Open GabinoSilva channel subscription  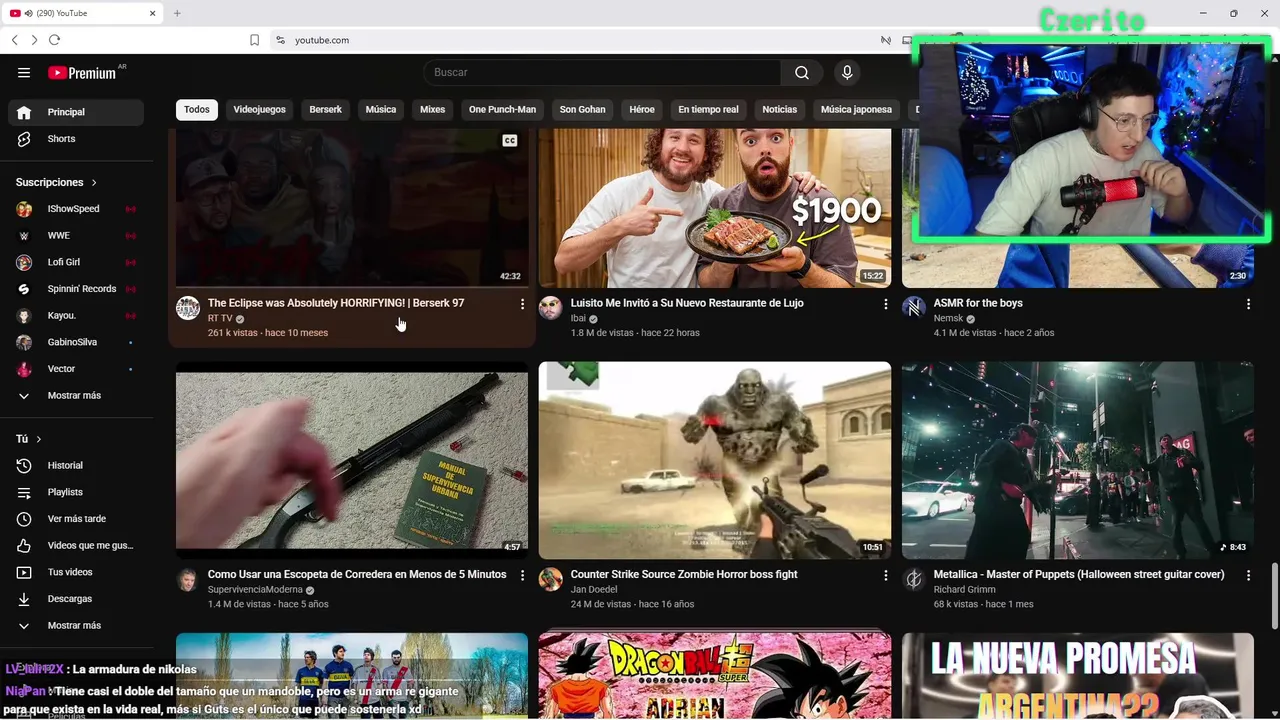(x=76, y=342)
